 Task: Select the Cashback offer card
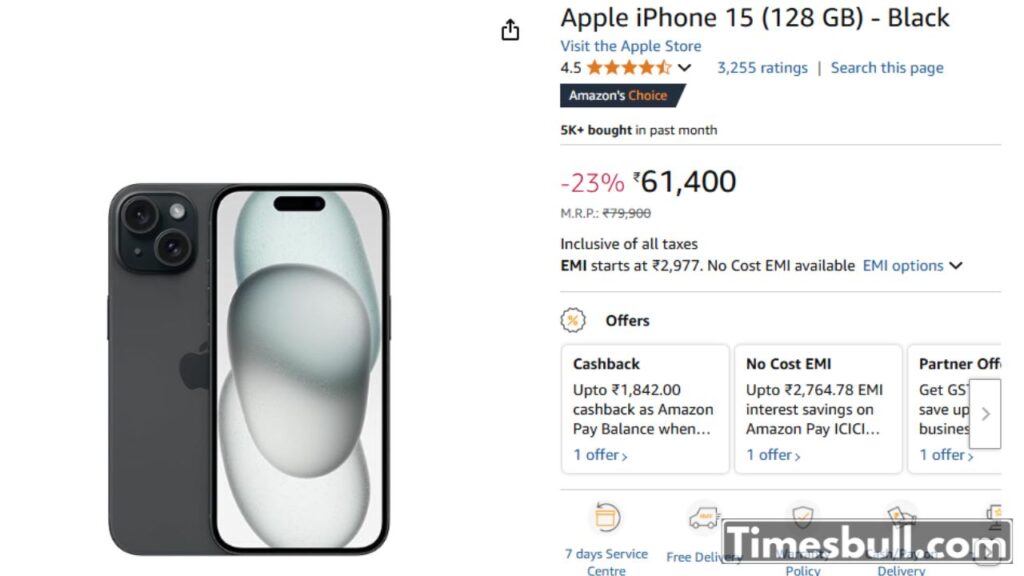click(645, 400)
